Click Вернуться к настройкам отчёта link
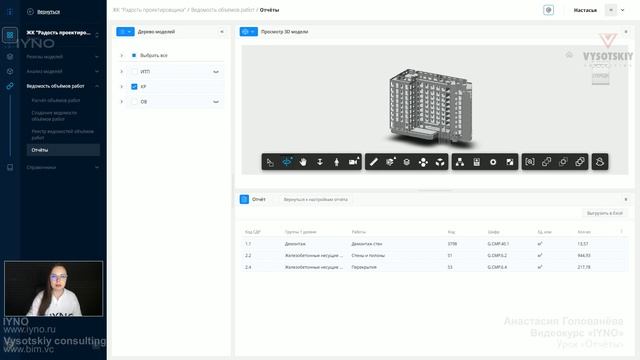640x360 pixels. tap(316, 200)
